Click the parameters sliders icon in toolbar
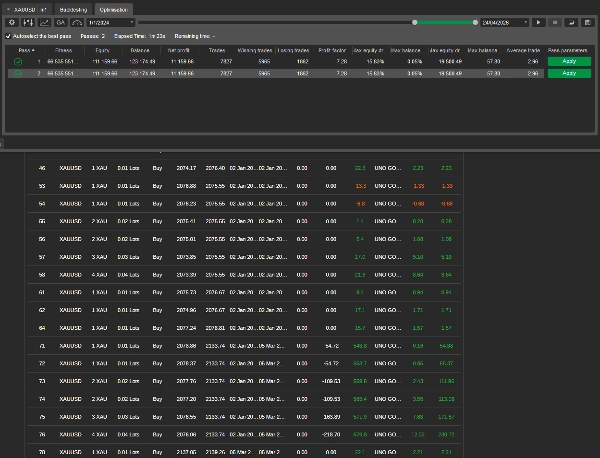This screenshot has width=600, height=458. tap(28, 21)
